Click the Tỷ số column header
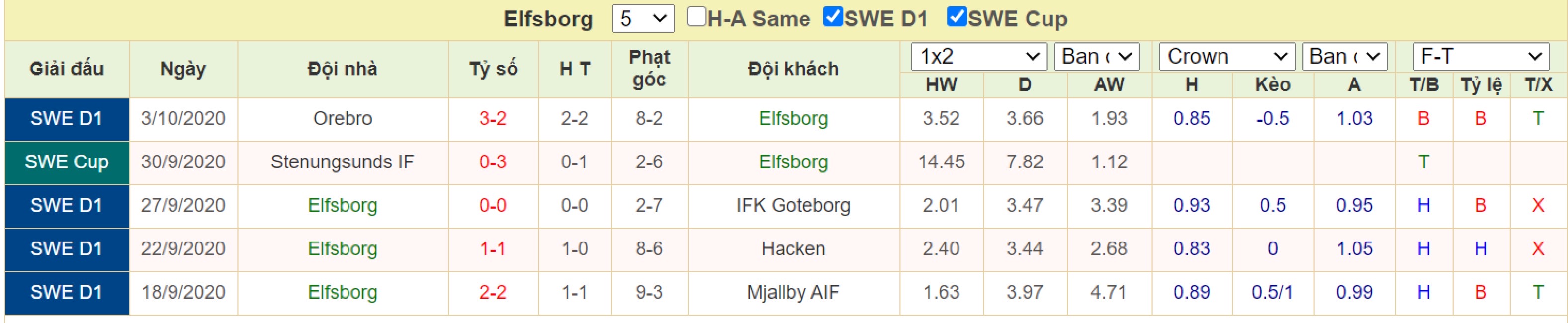1568x323 pixels. (x=493, y=69)
